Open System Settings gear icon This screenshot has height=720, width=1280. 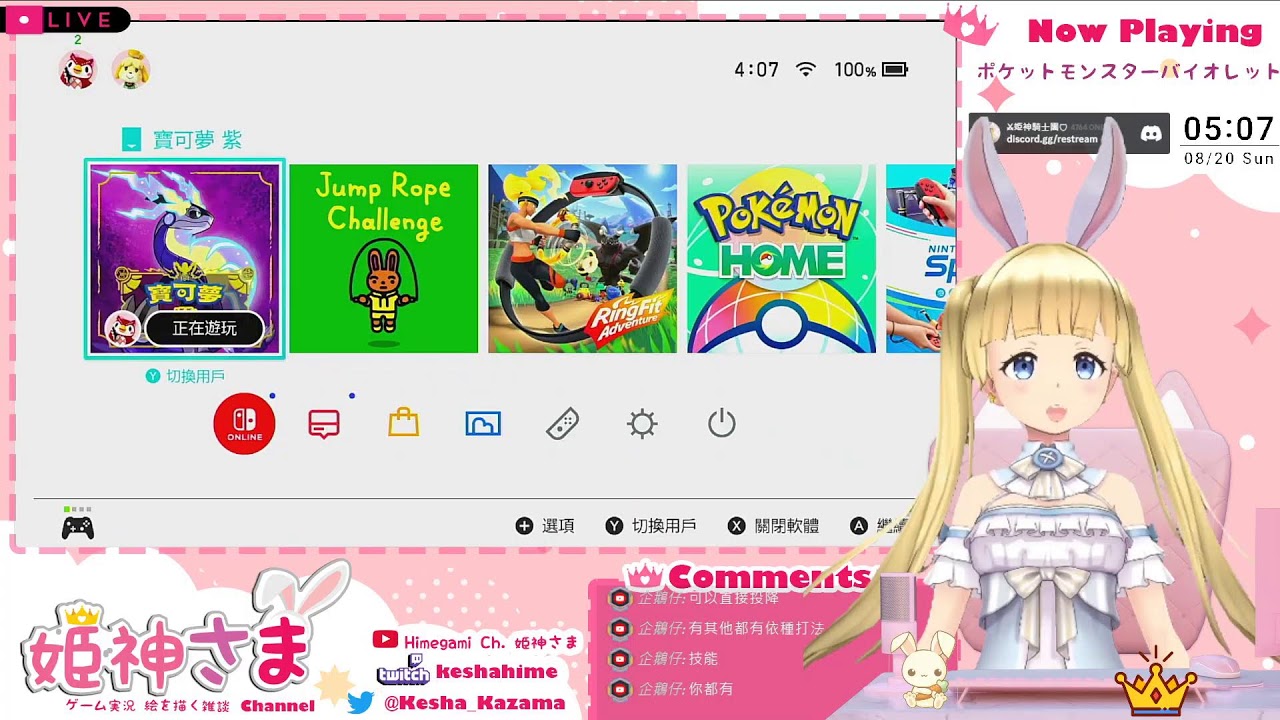pos(642,424)
